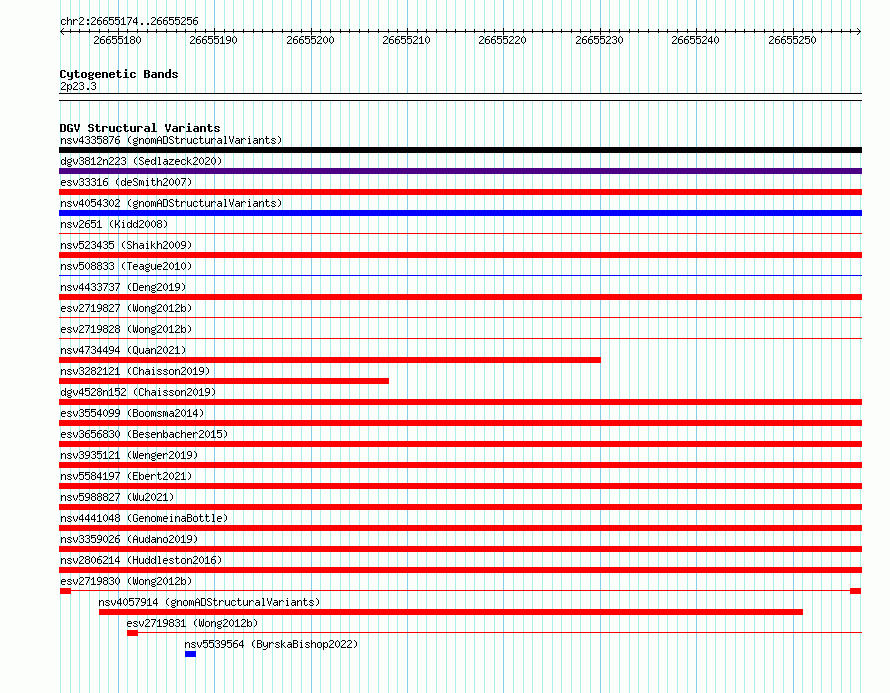
Task: Open dgv3812n223 (Sedlazeck2020) variant label
Action: coord(141,161)
